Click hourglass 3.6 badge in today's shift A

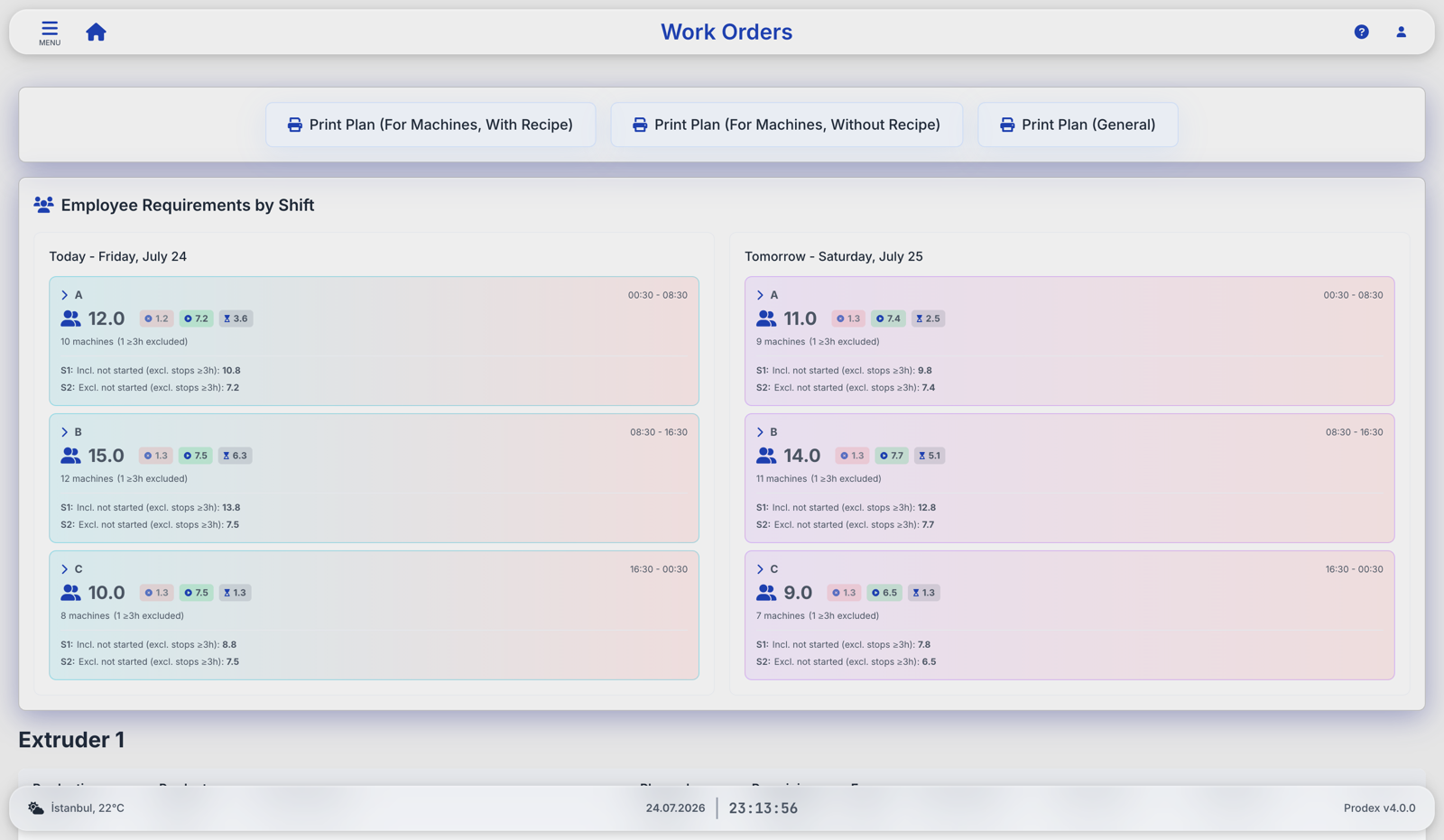(236, 318)
